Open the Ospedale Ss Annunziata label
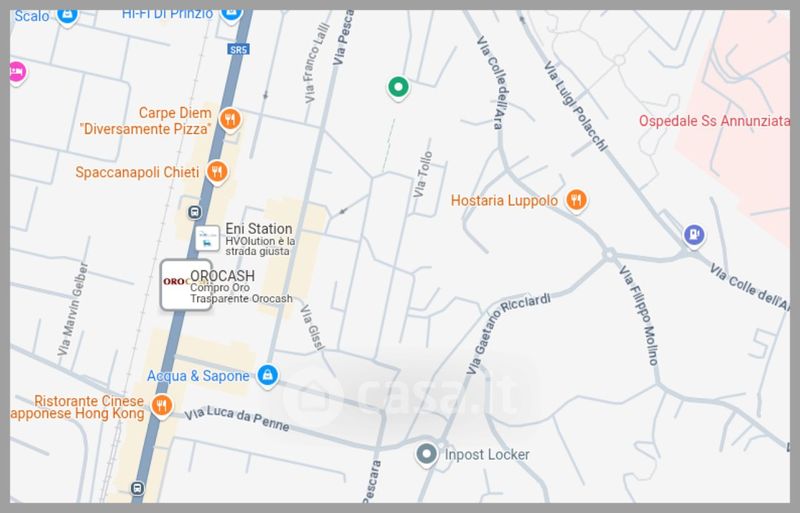Image resolution: width=800 pixels, height=513 pixels. point(714,121)
